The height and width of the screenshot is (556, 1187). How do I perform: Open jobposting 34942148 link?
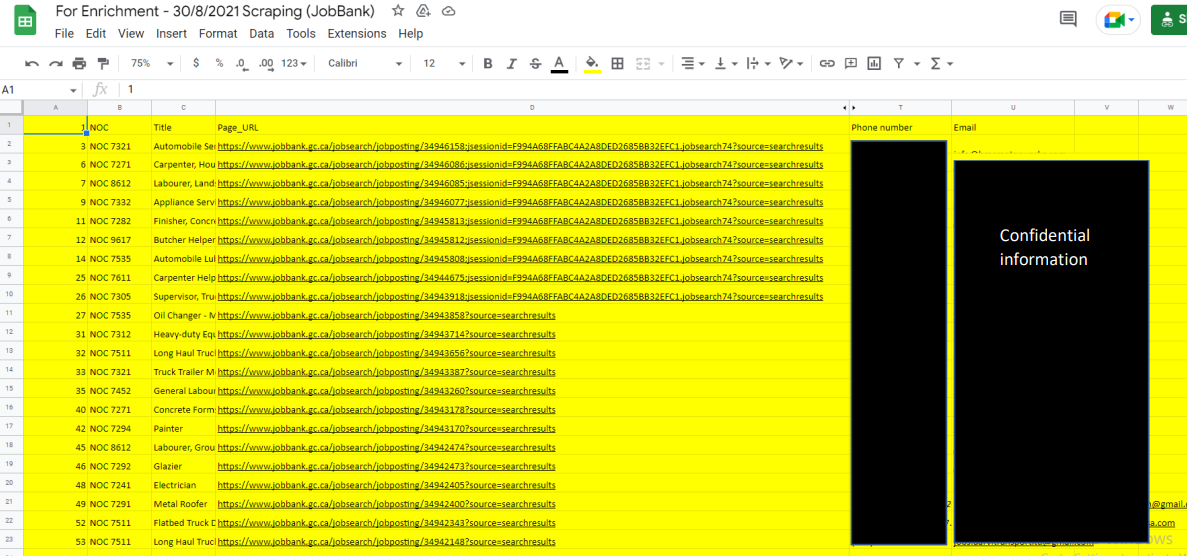click(386, 542)
